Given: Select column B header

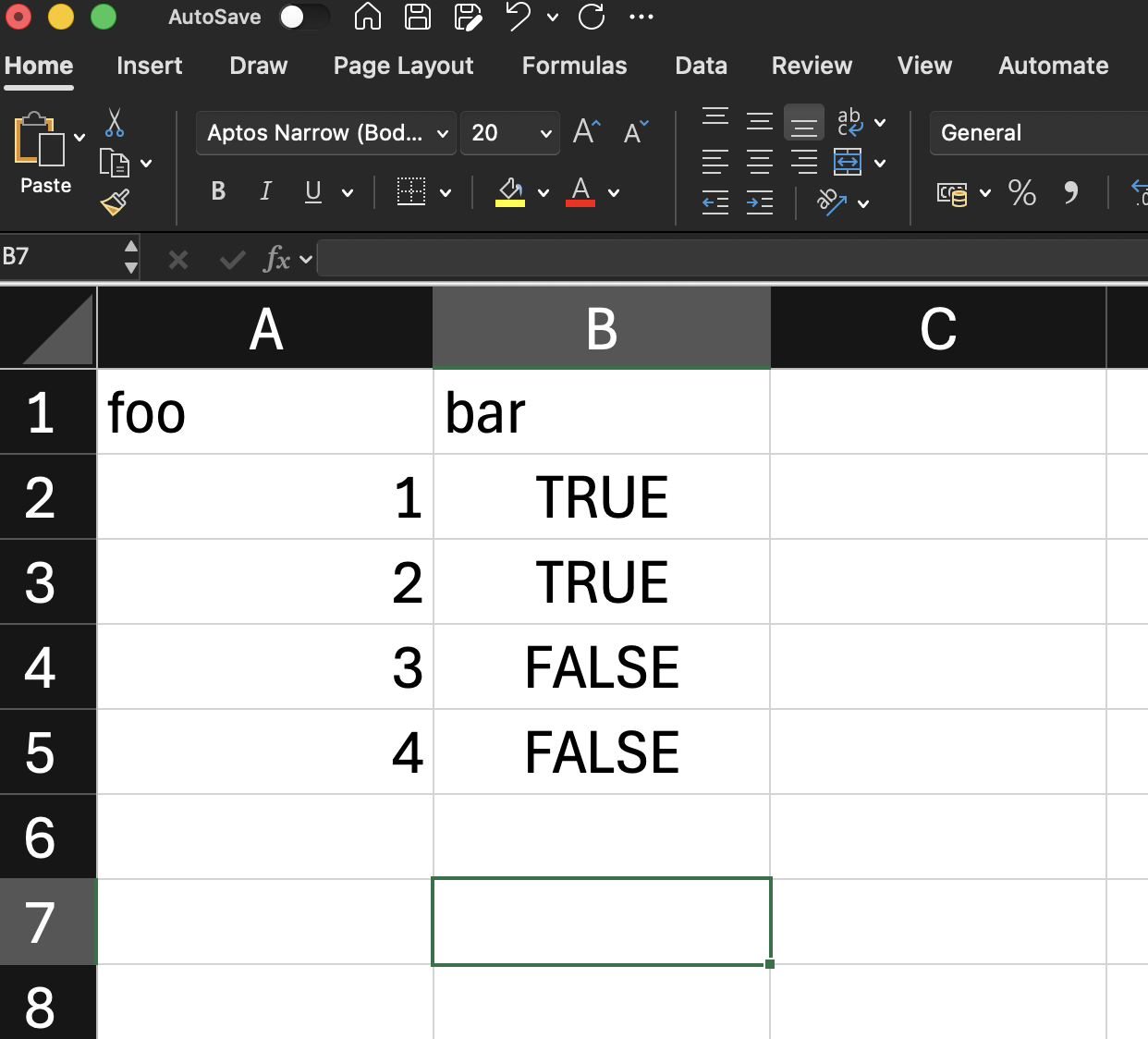Looking at the screenshot, I should tap(601, 328).
